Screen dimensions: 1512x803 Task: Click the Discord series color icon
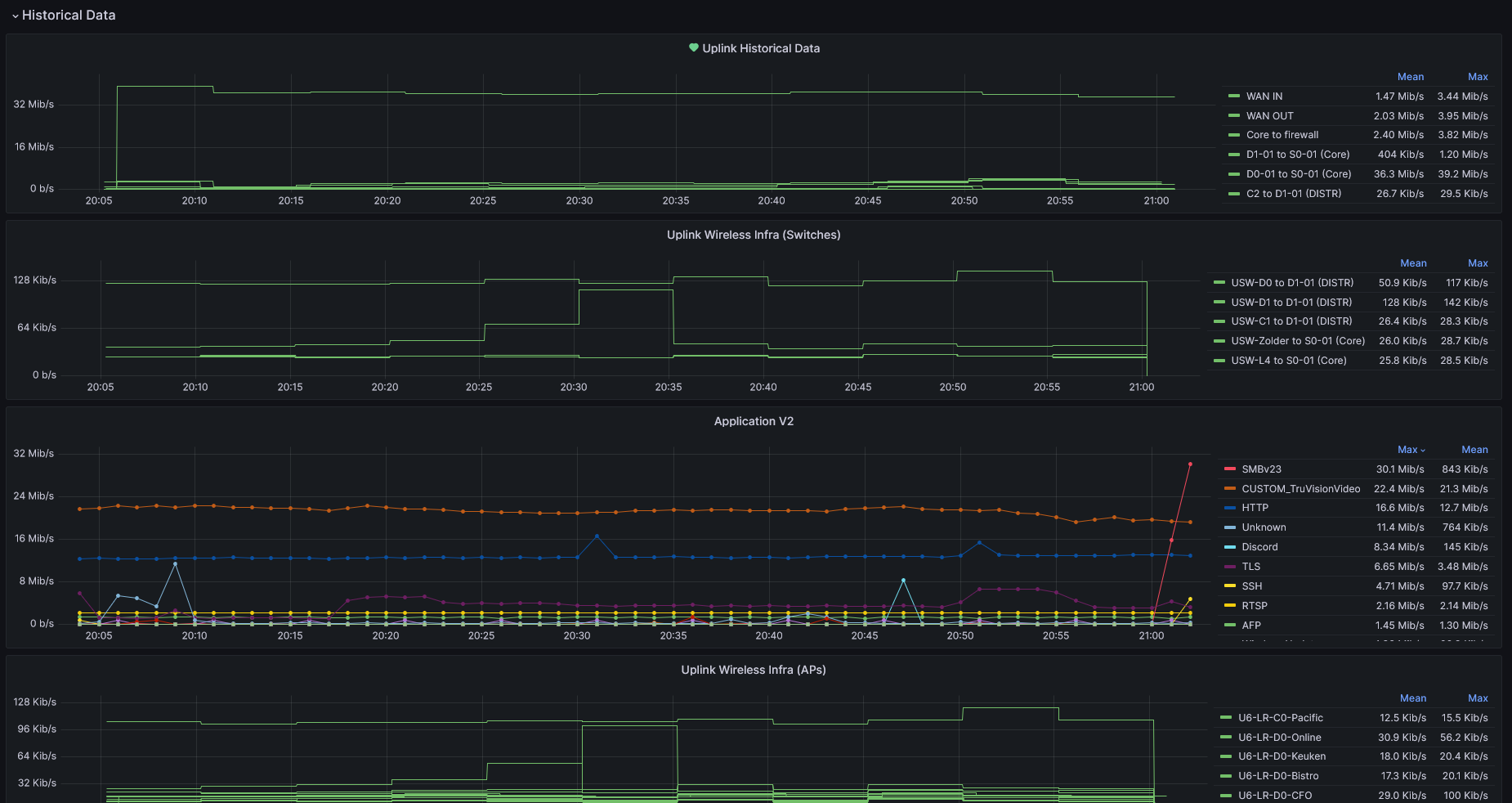(x=1229, y=546)
